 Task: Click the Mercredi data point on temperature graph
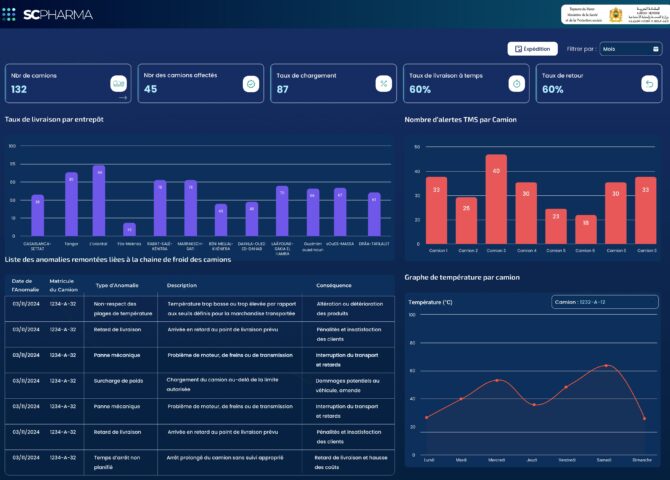click(497, 380)
